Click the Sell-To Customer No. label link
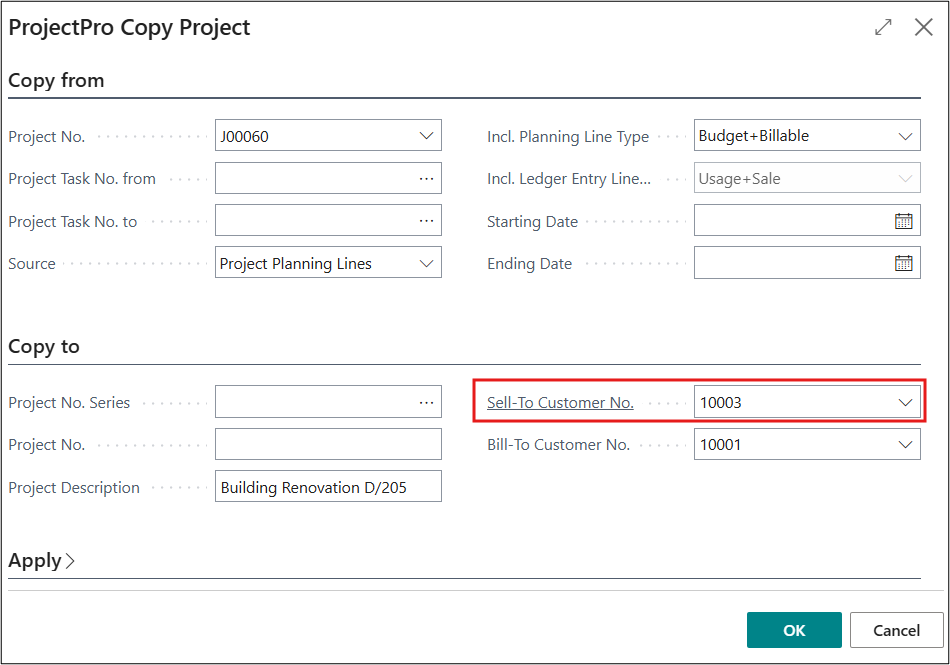 560,403
